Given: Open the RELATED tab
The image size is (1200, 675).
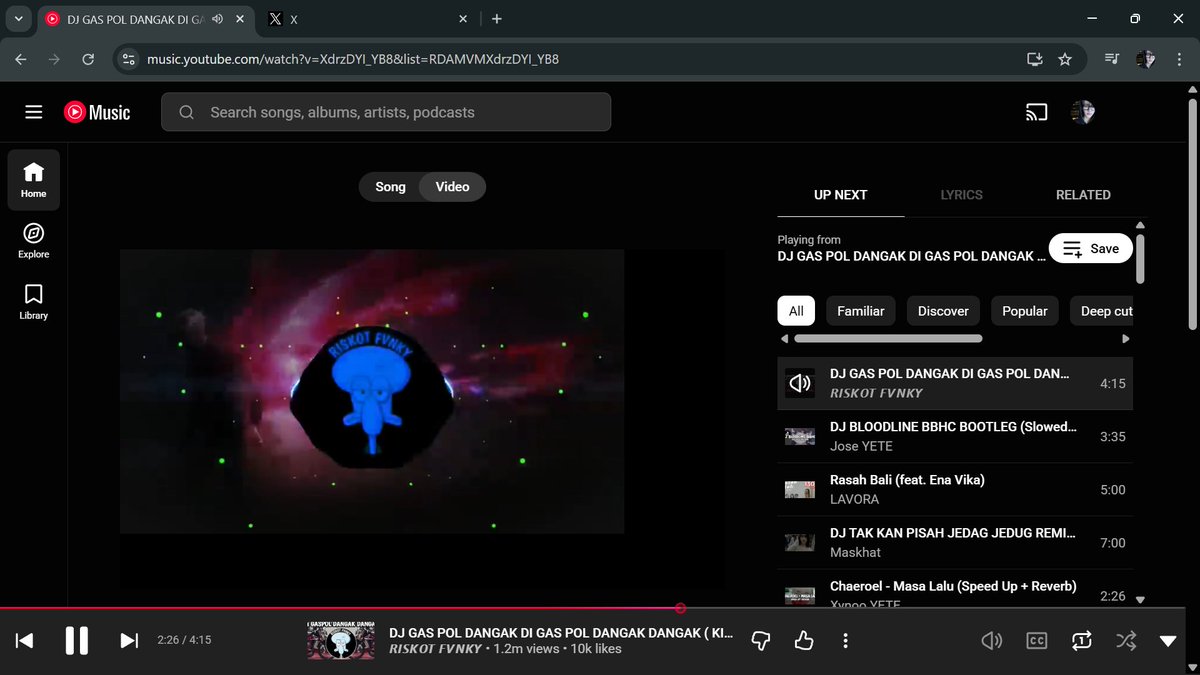Looking at the screenshot, I should coord(1083,195).
